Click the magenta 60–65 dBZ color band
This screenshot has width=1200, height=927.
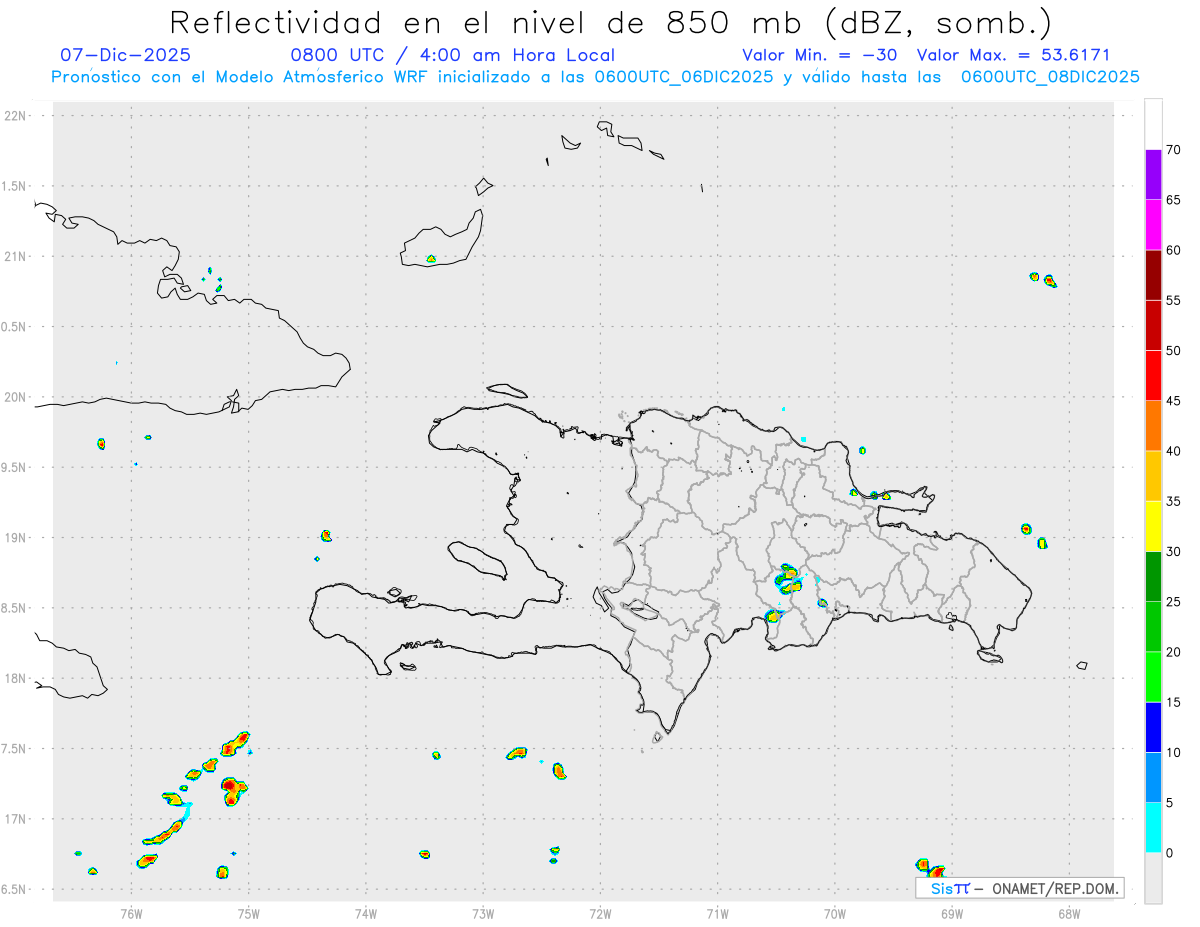pyautogui.click(x=1153, y=225)
